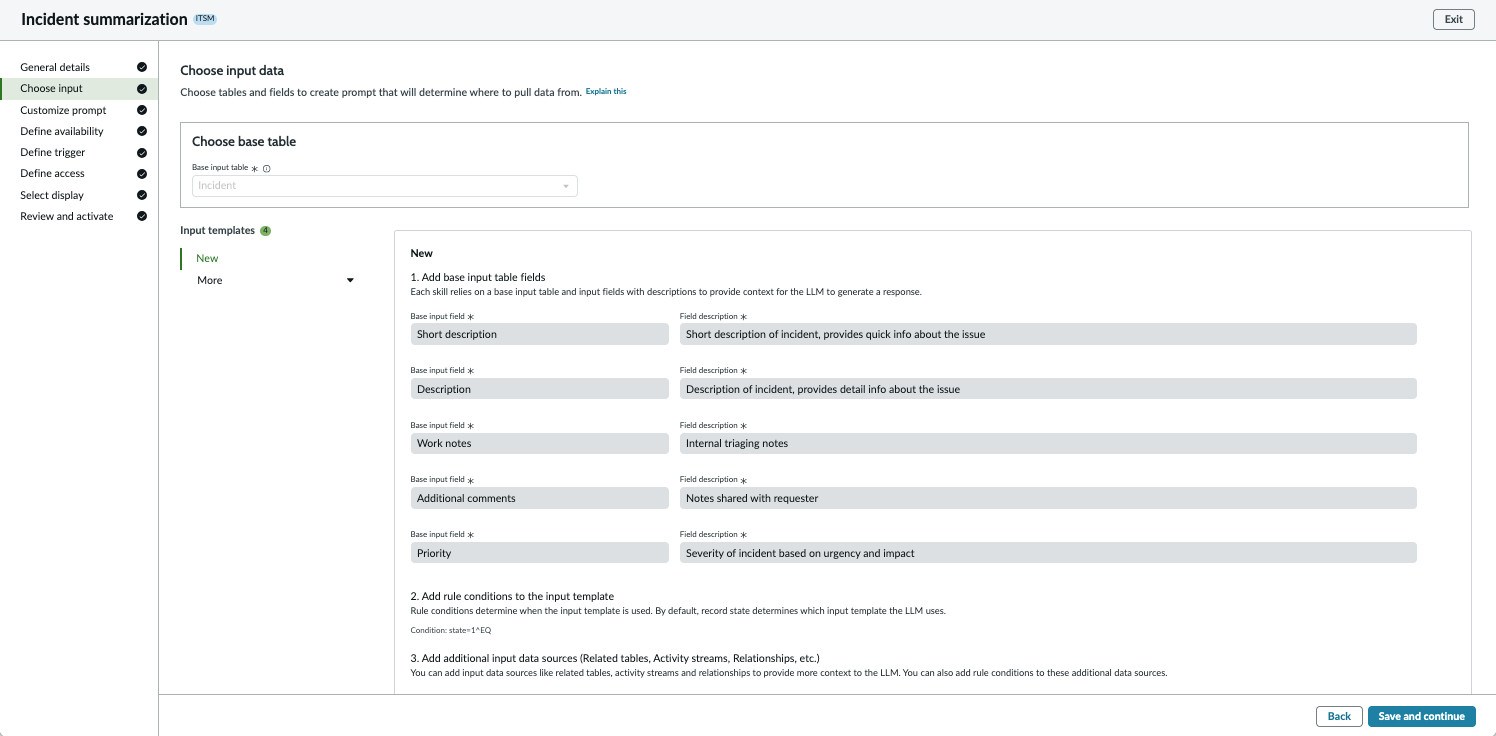Click '3. Add additional input data sources' heading
The width and height of the screenshot is (1496, 736).
(615, 658)
